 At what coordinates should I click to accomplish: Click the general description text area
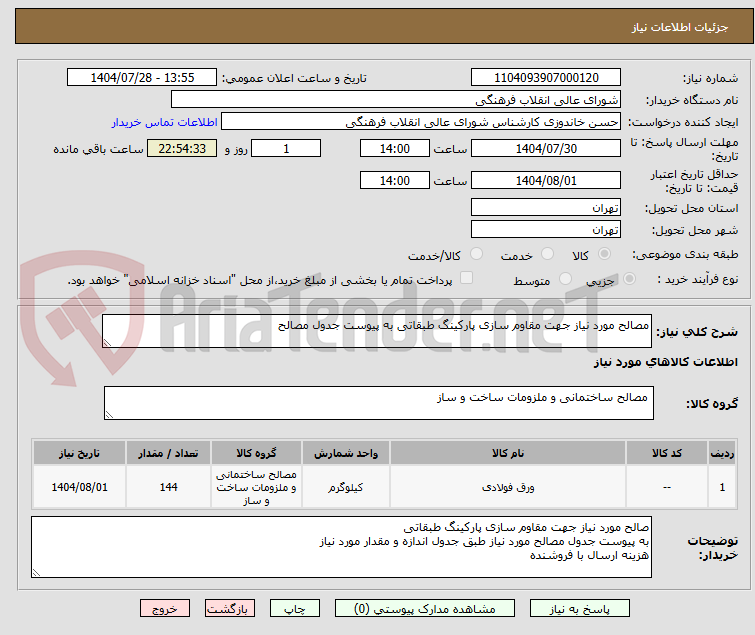click(377, 331)
